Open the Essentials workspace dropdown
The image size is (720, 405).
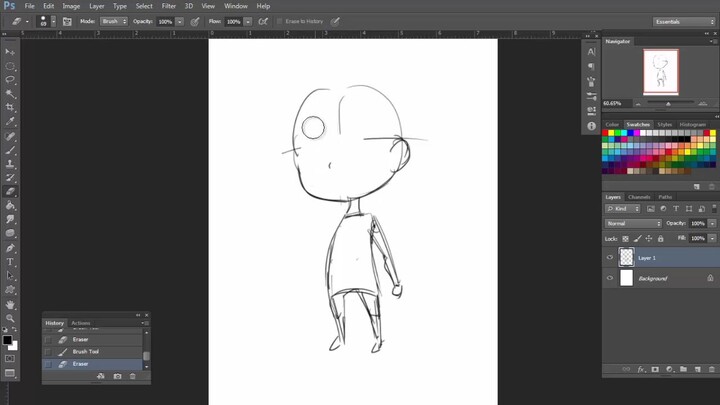684,22
